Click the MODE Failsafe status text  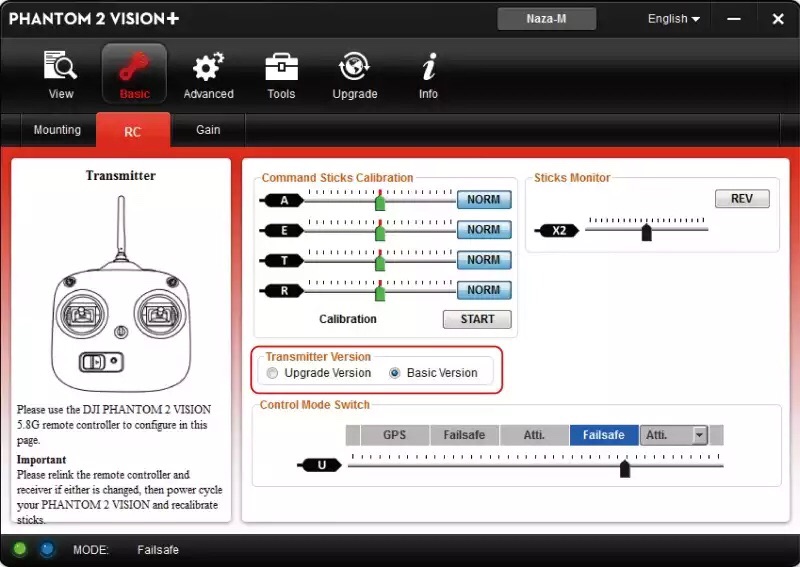[126, 550]
